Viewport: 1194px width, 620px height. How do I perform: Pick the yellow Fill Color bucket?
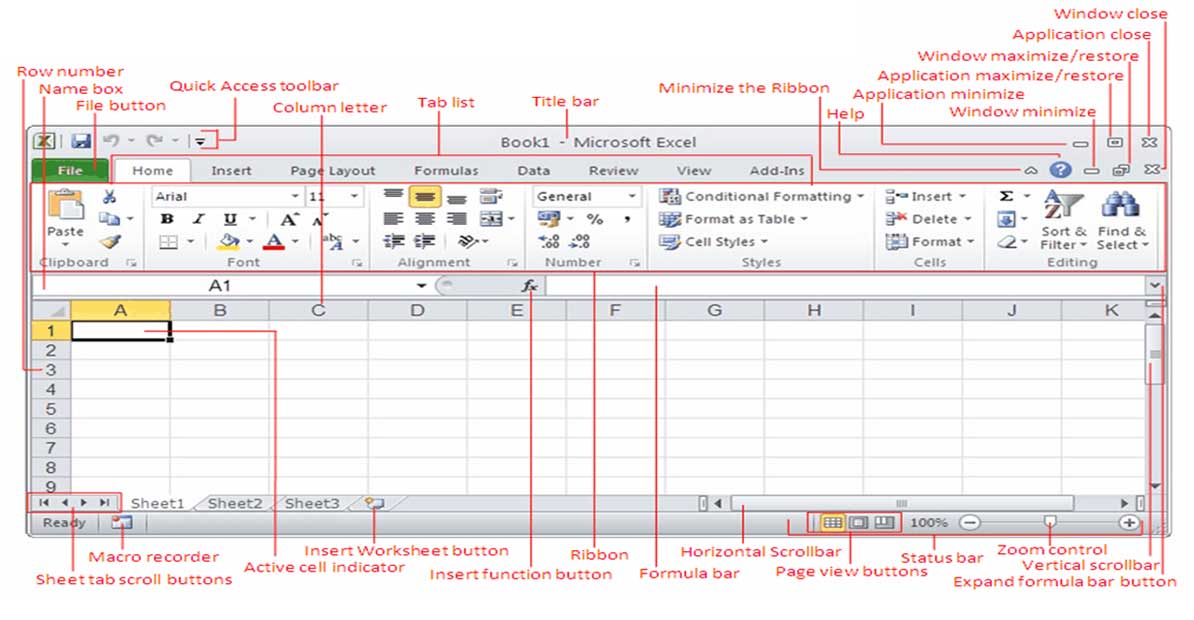(228, 242)
